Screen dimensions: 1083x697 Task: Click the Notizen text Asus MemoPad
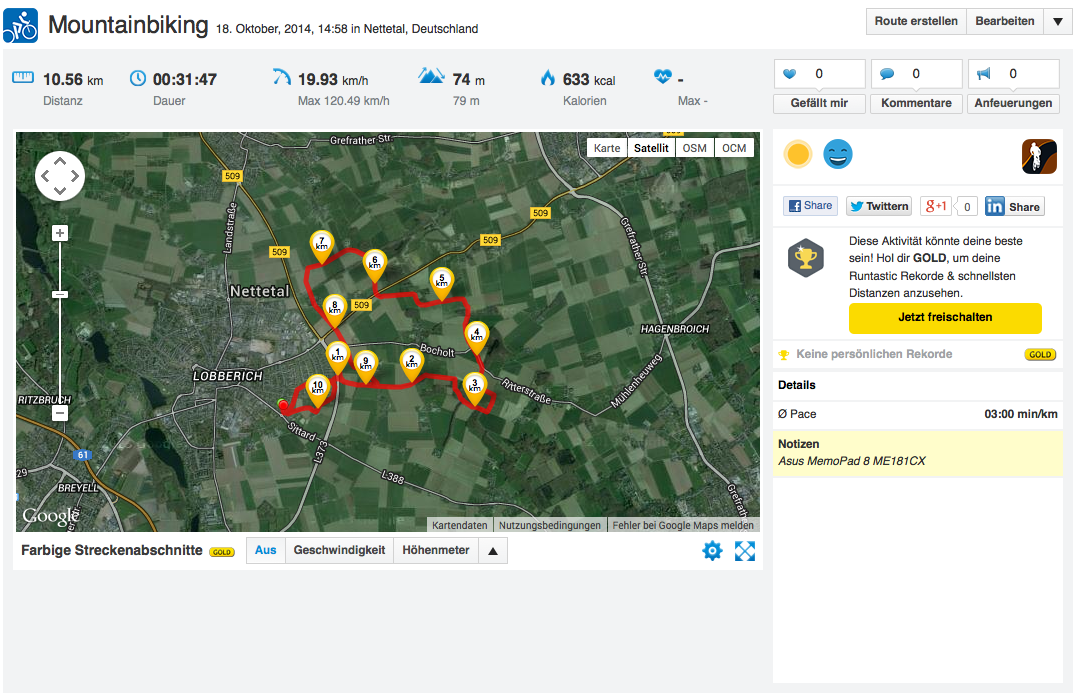pyautogui.click(x=852, y=461)
